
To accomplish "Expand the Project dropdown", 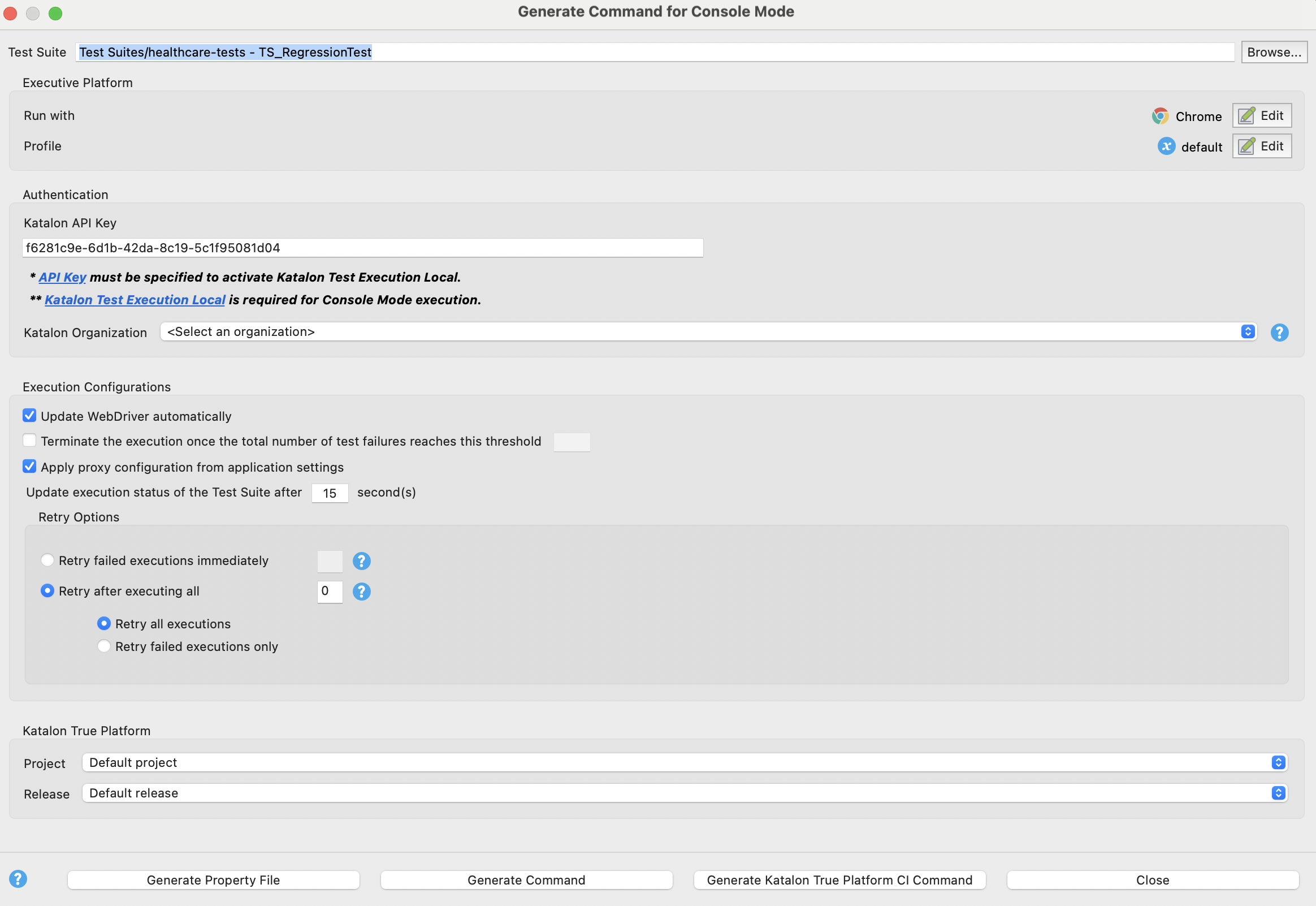I will [x=684, y=762].
